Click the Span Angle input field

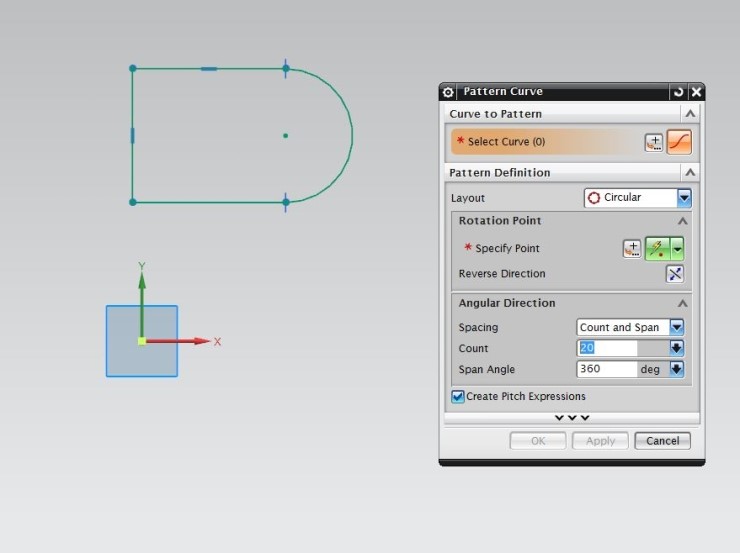coord(607,369)
